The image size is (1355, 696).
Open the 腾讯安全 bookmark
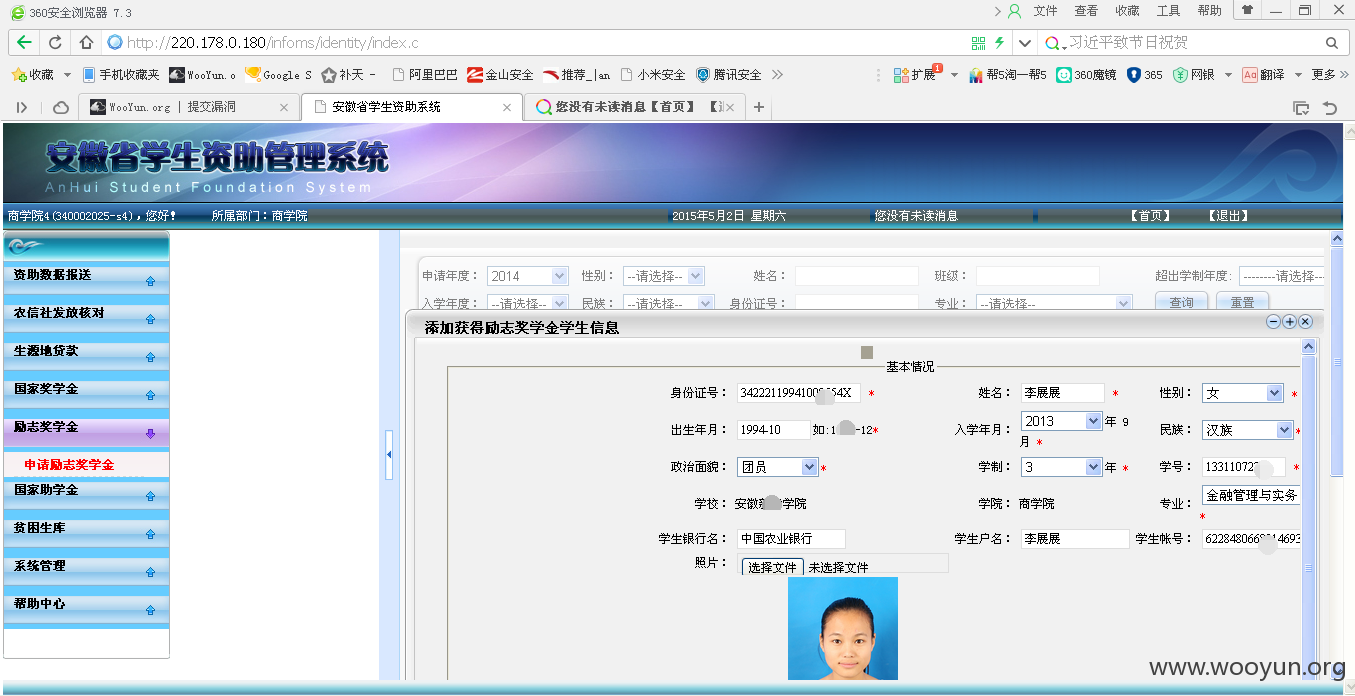pyautogui.click(x=729, y=75)
